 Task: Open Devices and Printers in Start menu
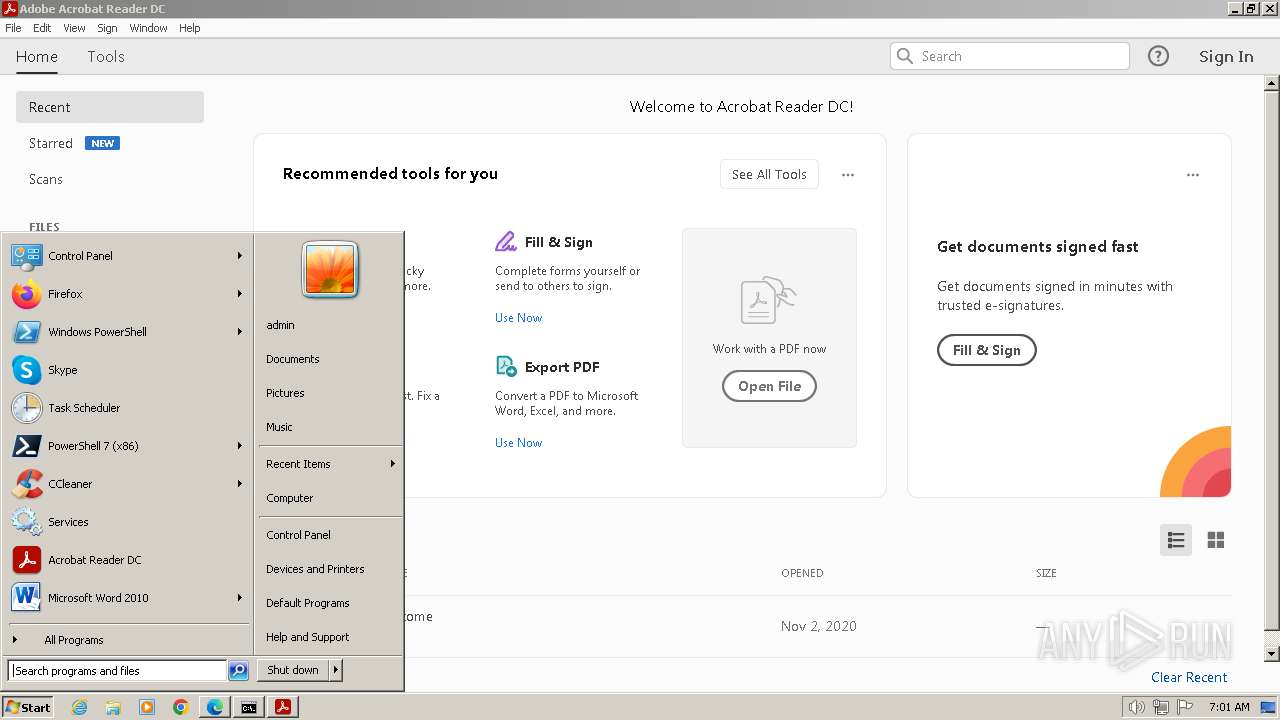(x=315, y=569)
